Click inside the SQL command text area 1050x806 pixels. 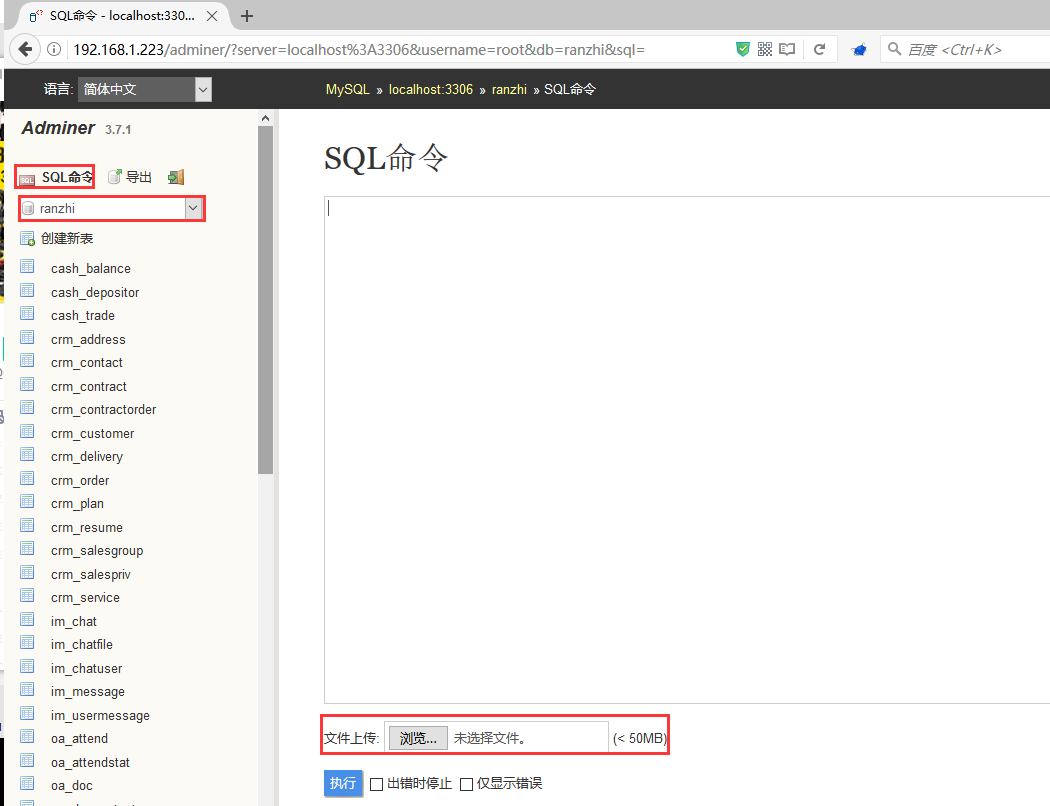[x=686, y=450]
